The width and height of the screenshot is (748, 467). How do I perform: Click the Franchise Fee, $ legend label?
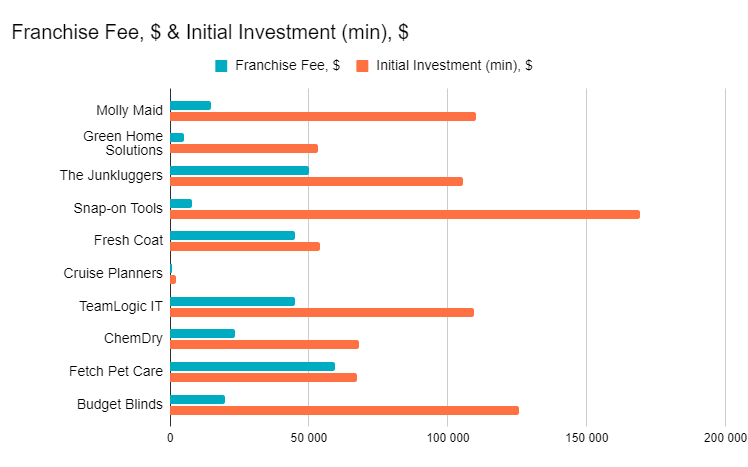287,65
